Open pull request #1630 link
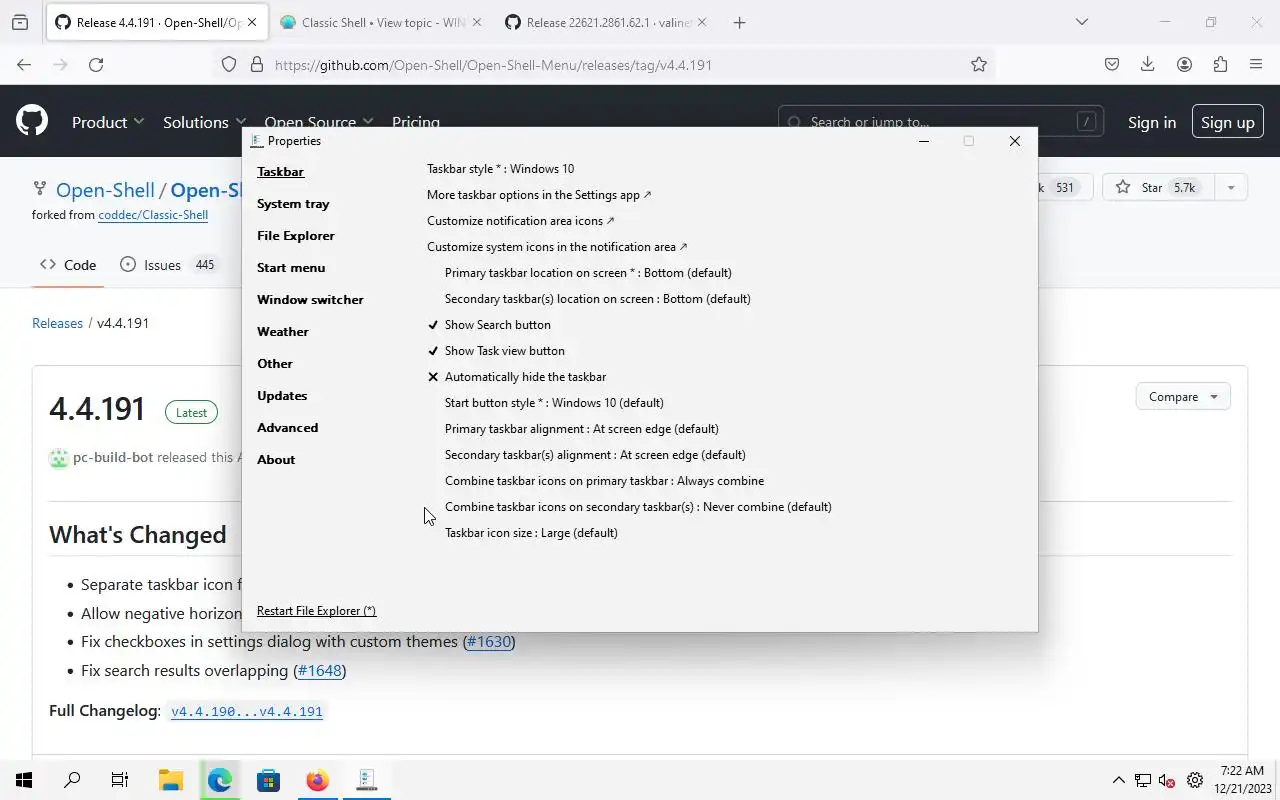This screenshot has width=1280, height=800. click(x=489, y=642)
